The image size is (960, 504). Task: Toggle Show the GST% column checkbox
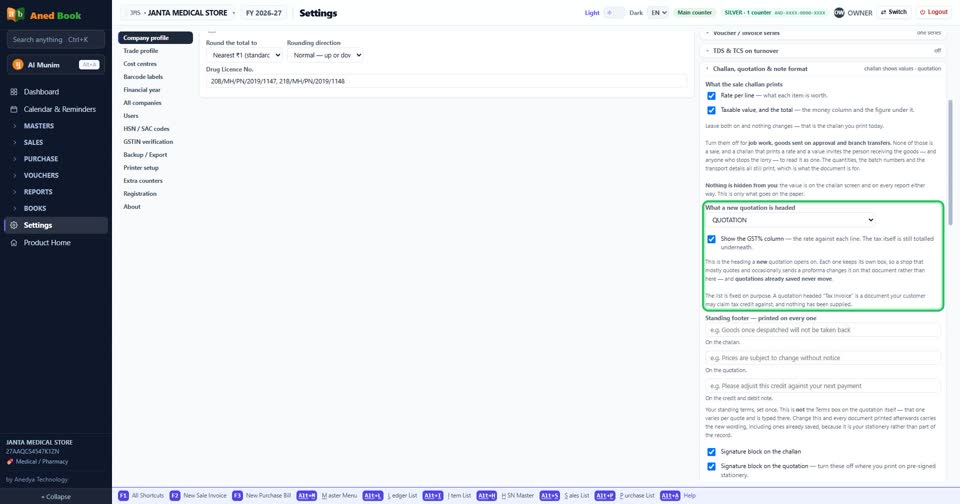711,239
